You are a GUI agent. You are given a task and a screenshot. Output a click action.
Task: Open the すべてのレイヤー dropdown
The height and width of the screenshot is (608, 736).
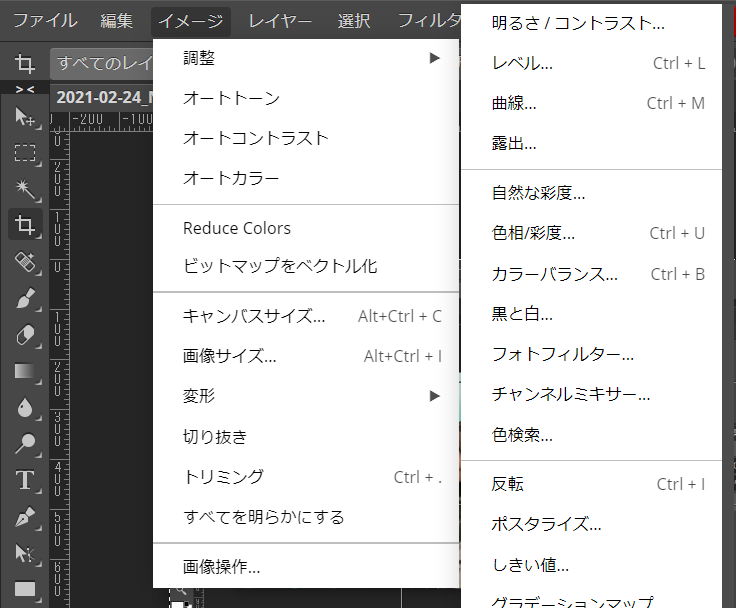click(x=102, y=63)
